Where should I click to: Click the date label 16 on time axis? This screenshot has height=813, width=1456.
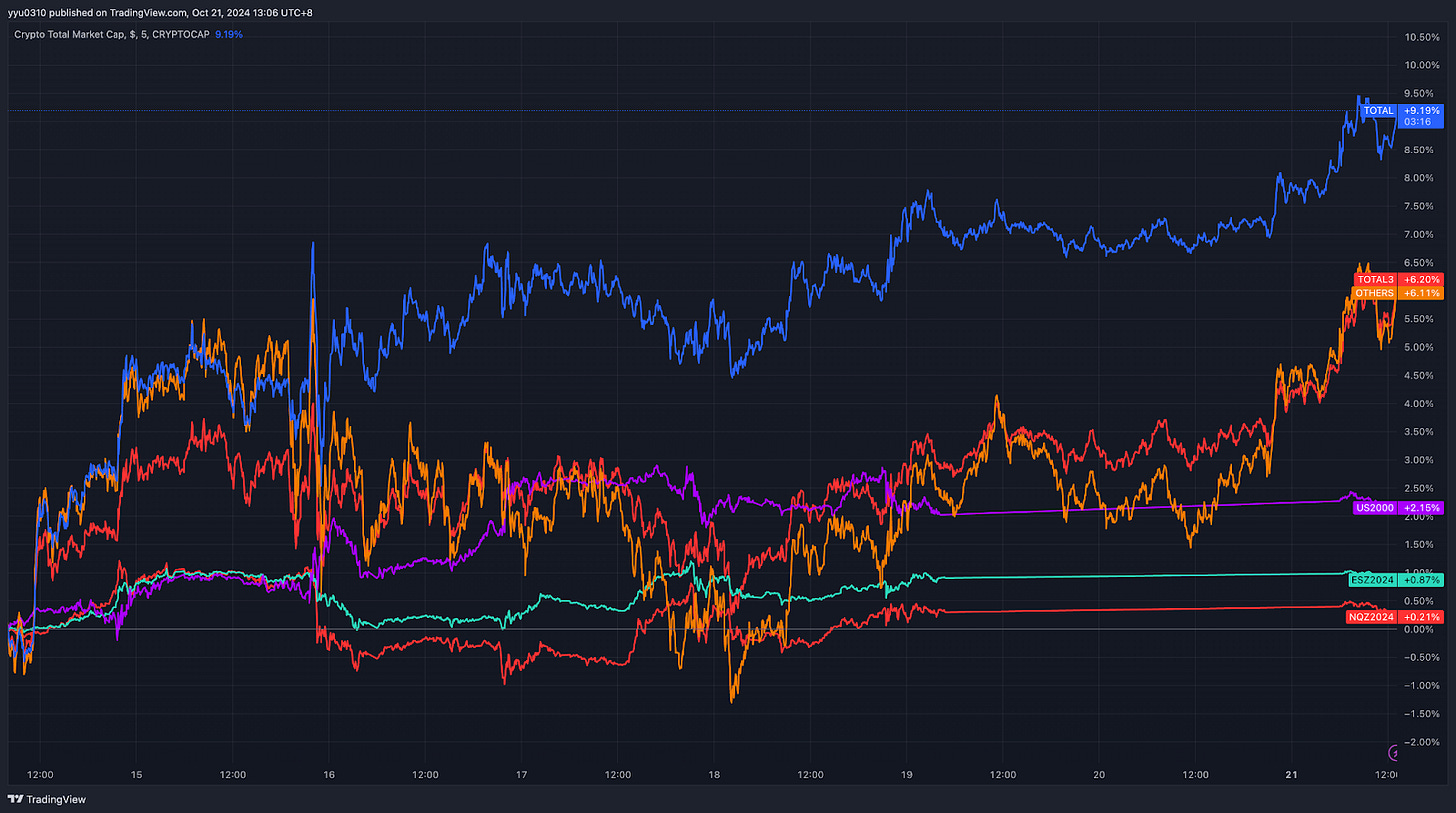coord(329,774)
